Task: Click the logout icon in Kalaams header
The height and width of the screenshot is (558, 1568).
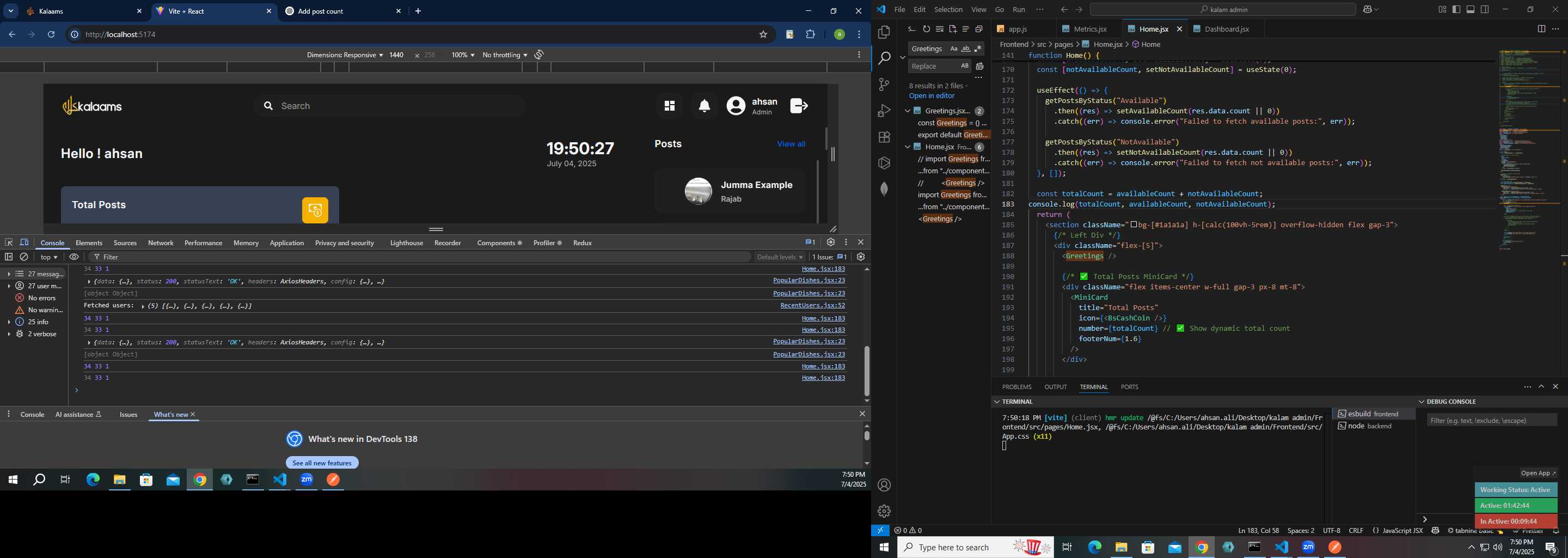Action: 799,106
